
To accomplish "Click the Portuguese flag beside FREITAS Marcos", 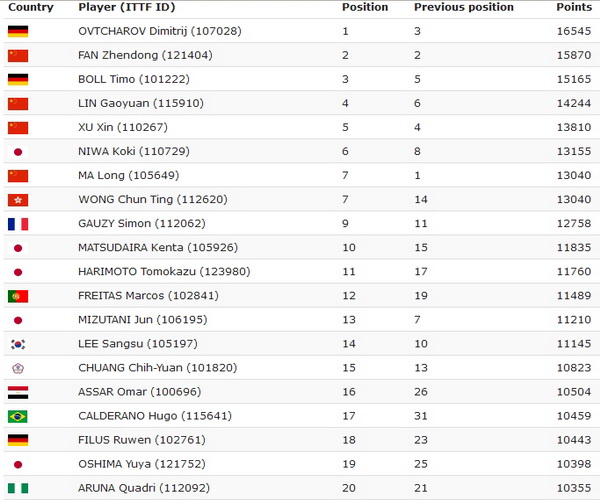I will pos(18,296).
